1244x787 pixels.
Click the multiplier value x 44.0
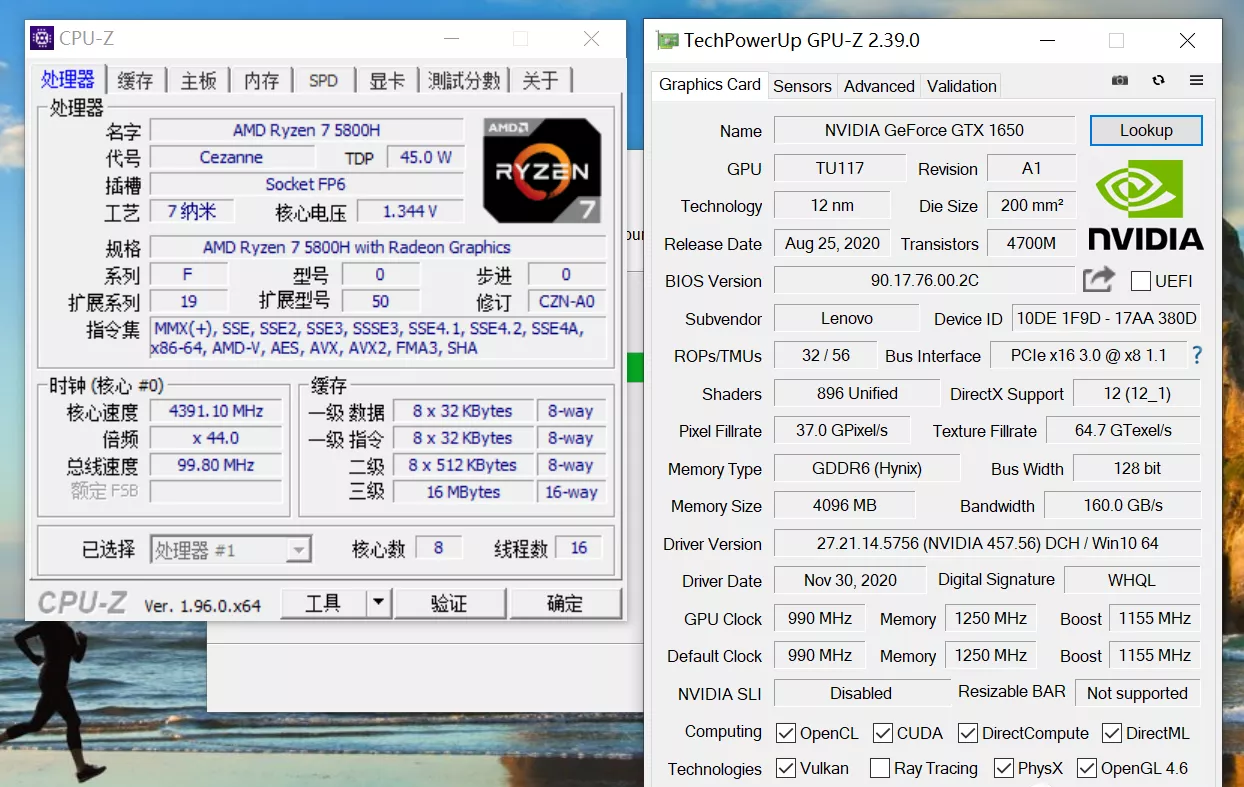click(216, 438)
